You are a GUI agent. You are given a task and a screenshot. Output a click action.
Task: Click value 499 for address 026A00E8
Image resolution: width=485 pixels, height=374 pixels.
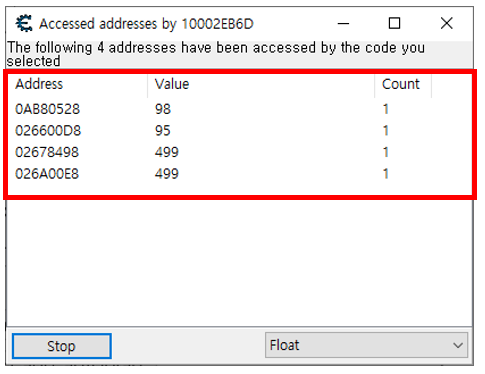[167, 174]
